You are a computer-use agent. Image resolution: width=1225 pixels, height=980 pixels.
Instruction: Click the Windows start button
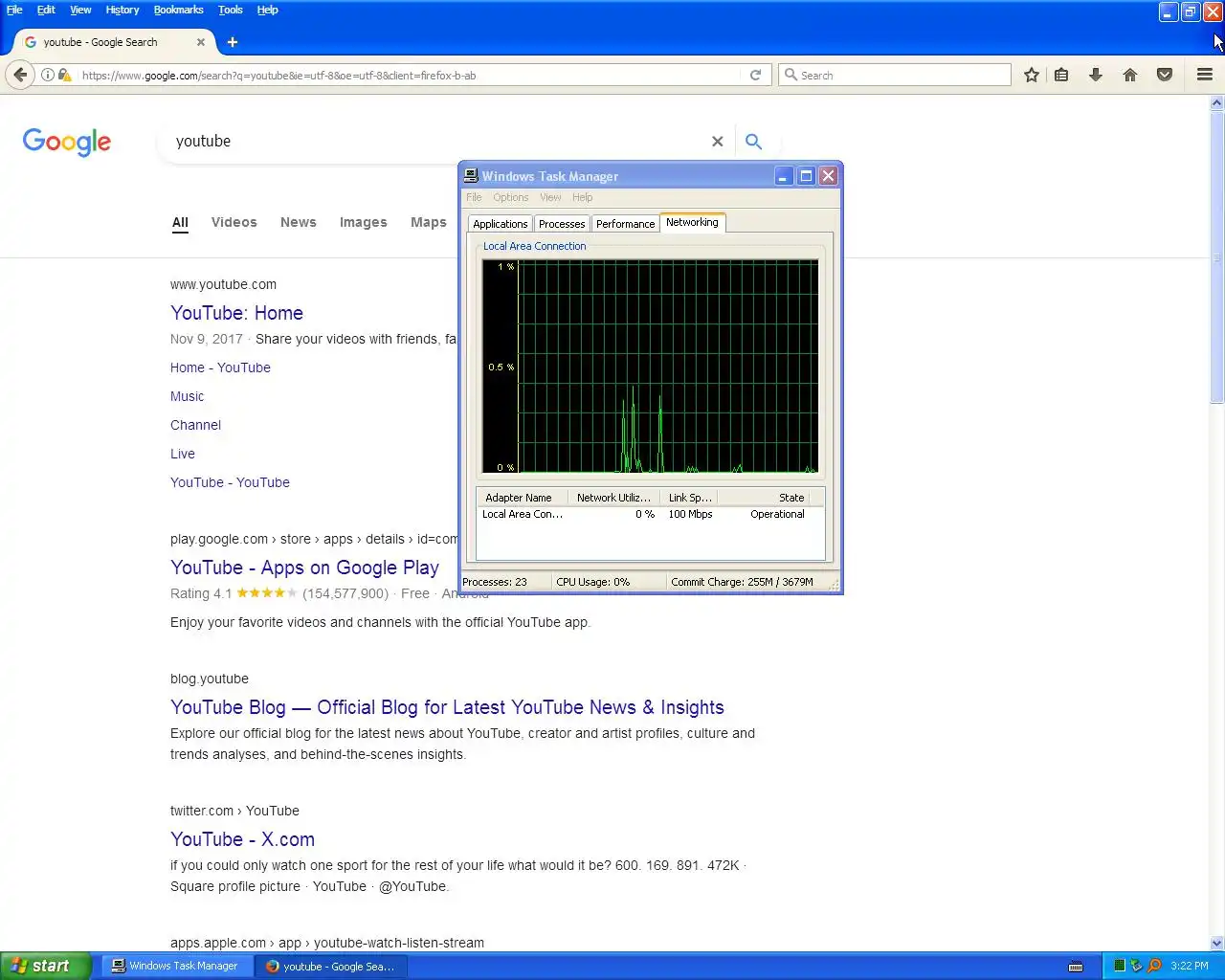click(x=46, y=966)
